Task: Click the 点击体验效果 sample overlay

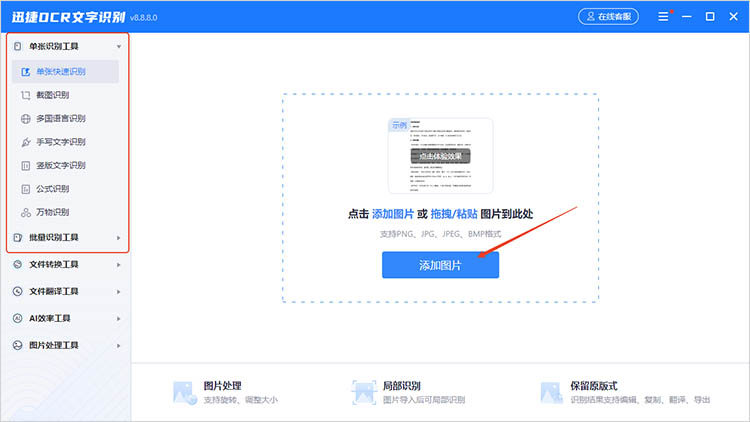Action: click(x=440, y=156)
